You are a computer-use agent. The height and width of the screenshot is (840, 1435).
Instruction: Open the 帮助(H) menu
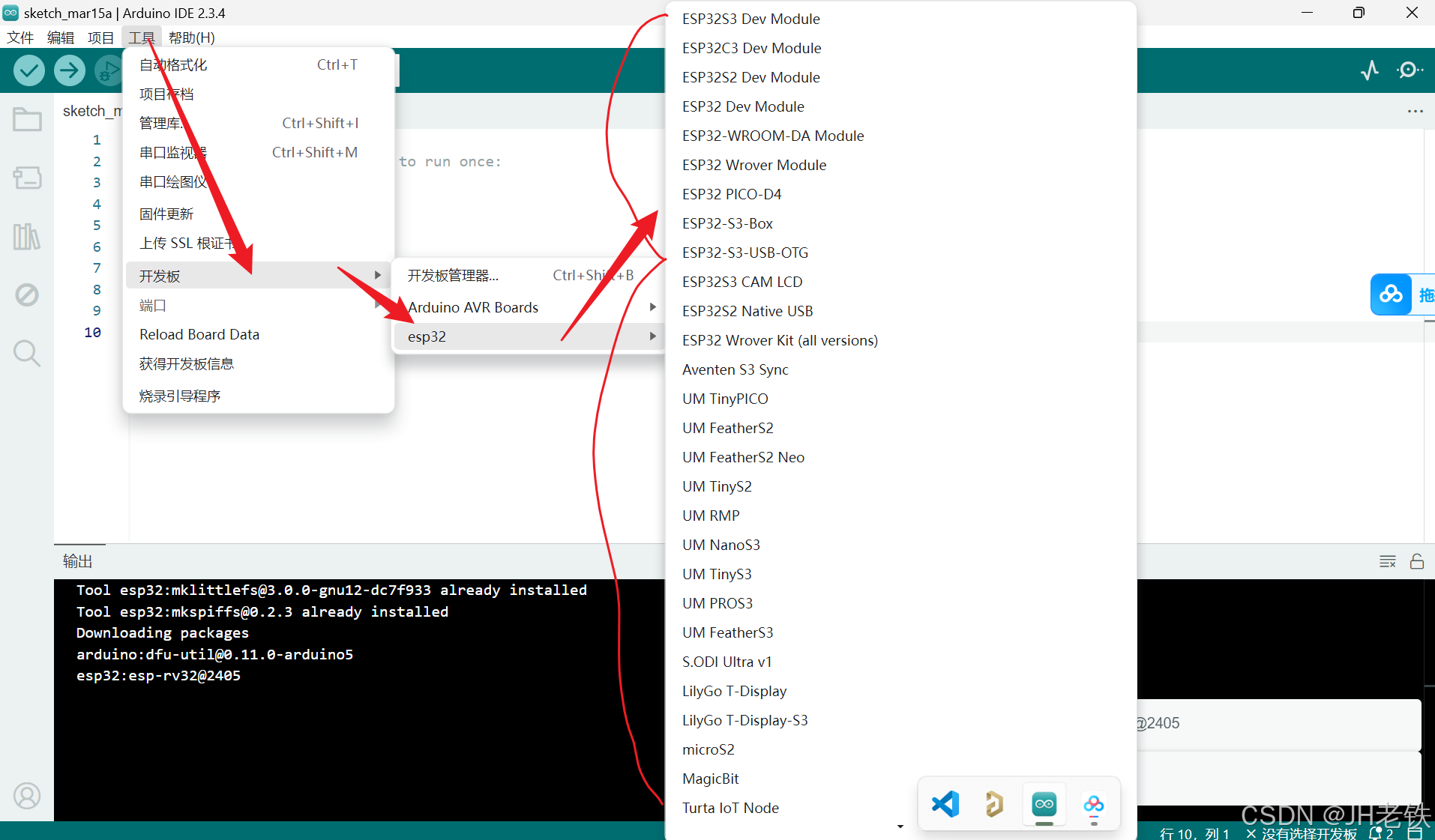(192, 37)
